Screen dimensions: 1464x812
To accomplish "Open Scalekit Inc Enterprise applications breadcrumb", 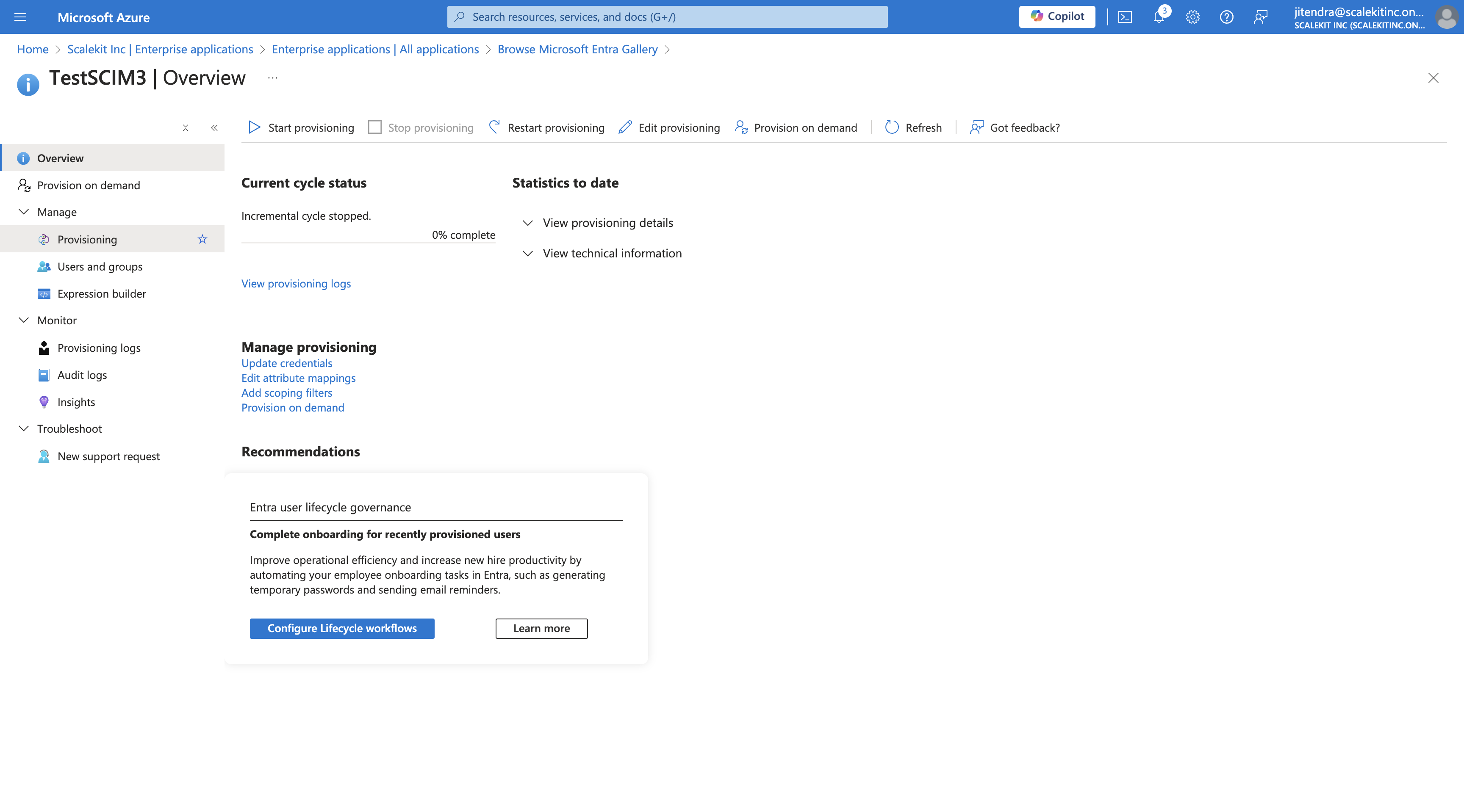I will 160,50.
